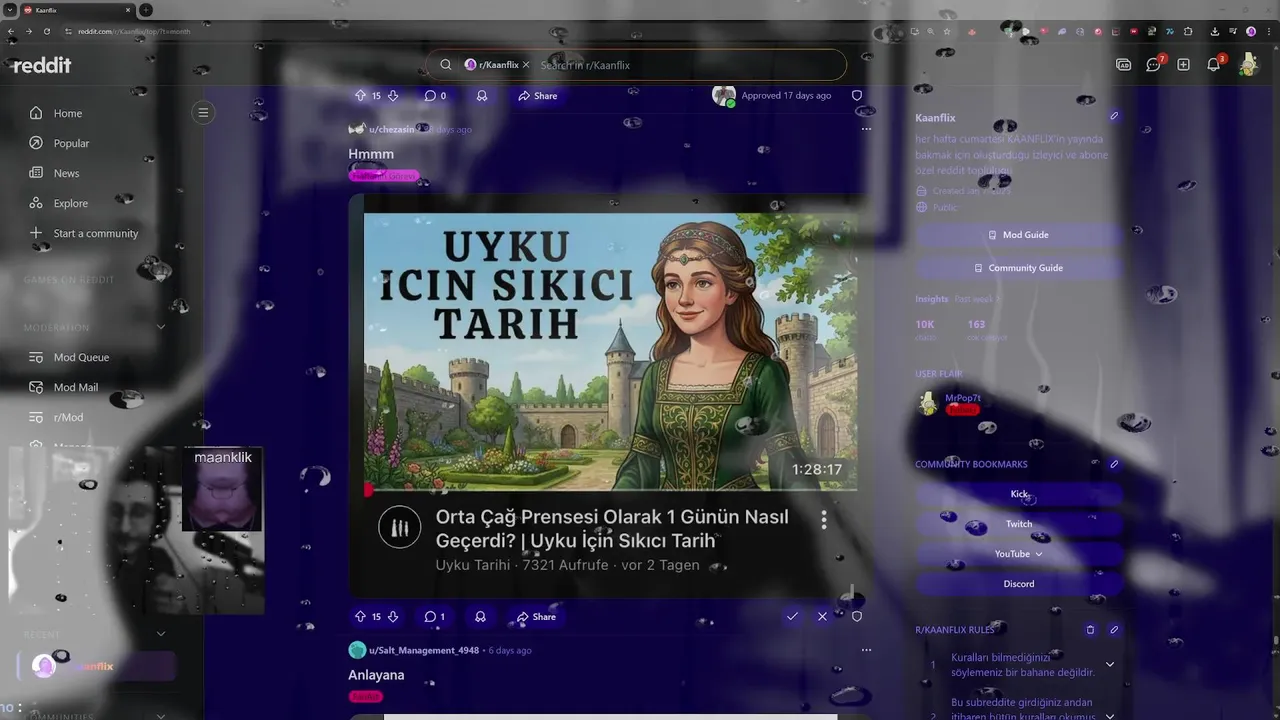Share the Hmmm post
Image resolution: width=1280 pixels, height=720 pixels.
pyautogui.click(x=536, y=617)
